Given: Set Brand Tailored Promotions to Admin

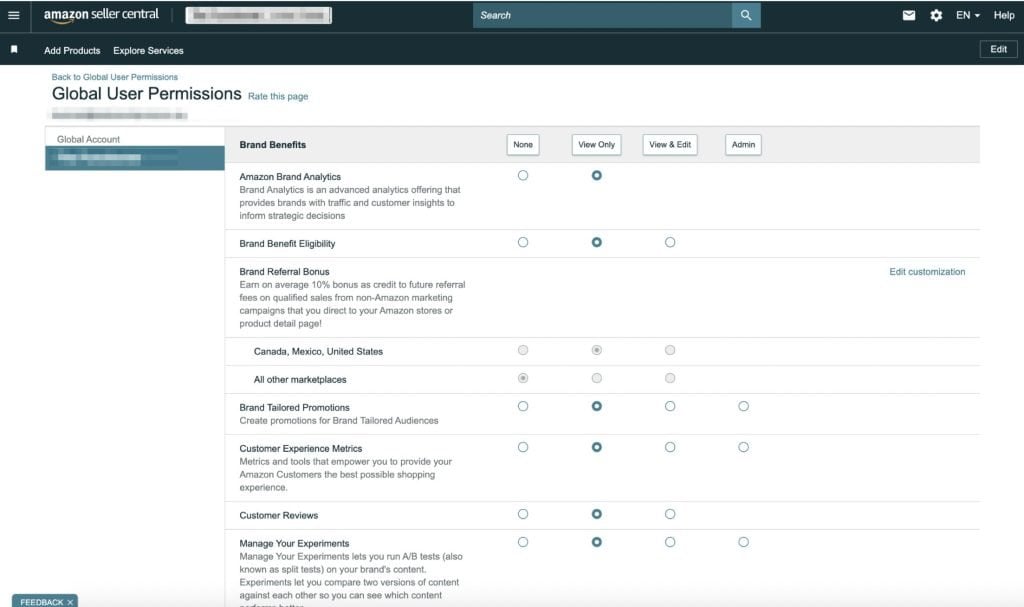Looking at the screenshot, I should tap(743, 406).
